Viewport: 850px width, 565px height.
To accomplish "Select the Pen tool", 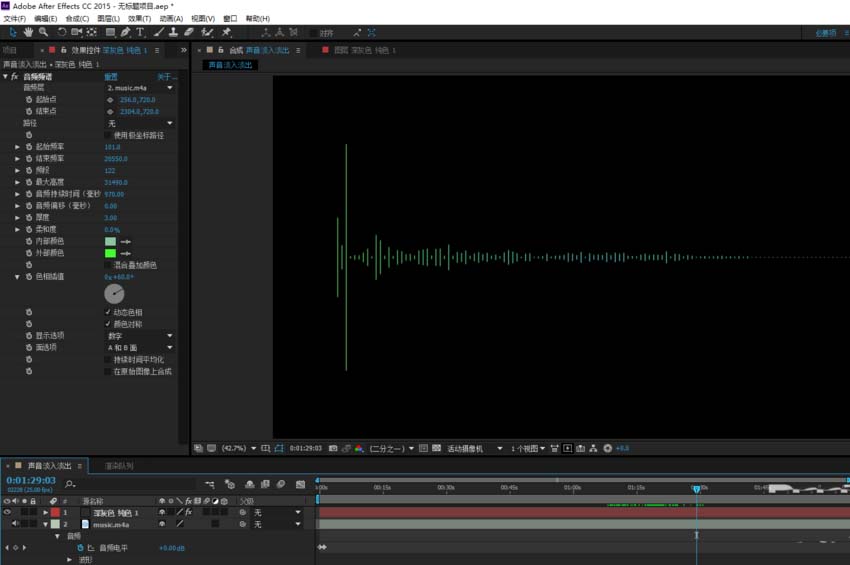I will pyautogui.click(x=125, y=33).
